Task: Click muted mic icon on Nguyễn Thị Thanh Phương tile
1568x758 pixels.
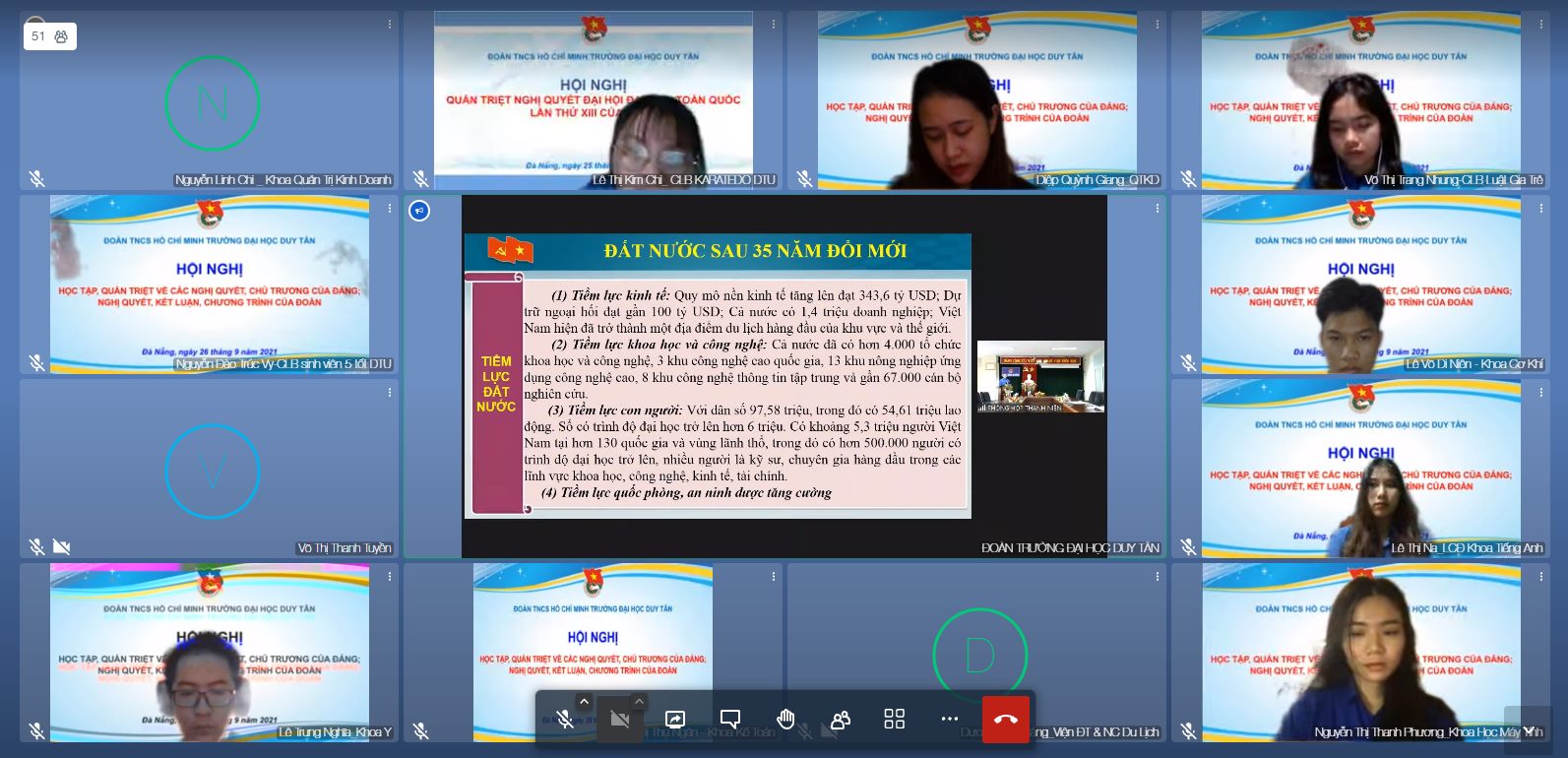Action: tap(1188, 730)
